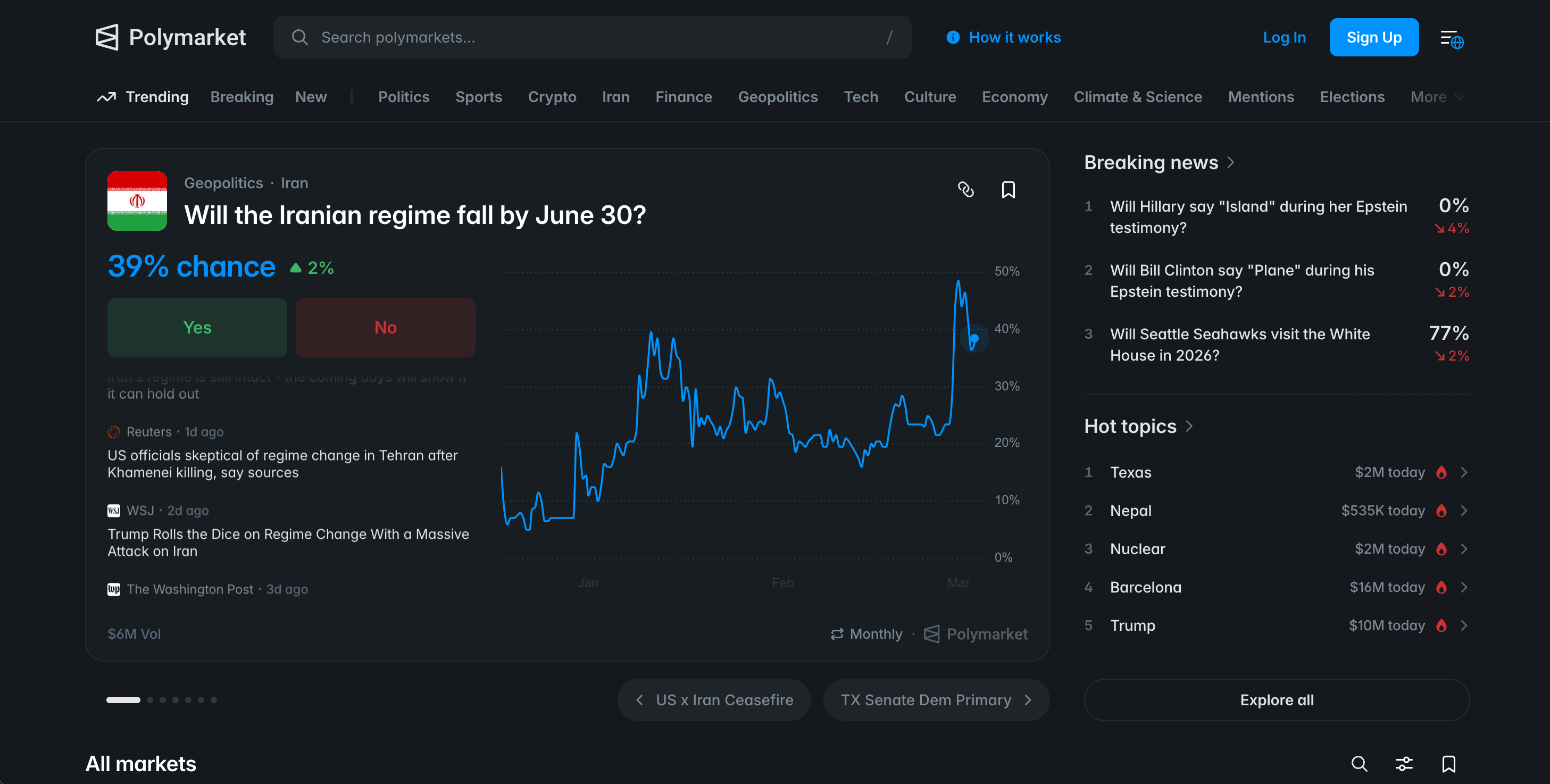Viewport: 1550px width, 784px height.
Task: Click the search icon in All markets
Action: click(x=1359, y=764)
